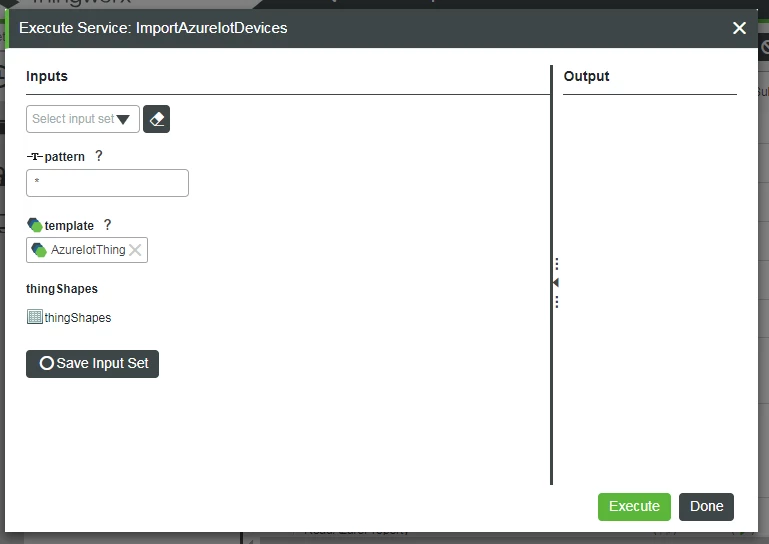The height and width of the screenshot is (544, 769).
Task: Open the Select input set dropdown
Action: [83, 119]
